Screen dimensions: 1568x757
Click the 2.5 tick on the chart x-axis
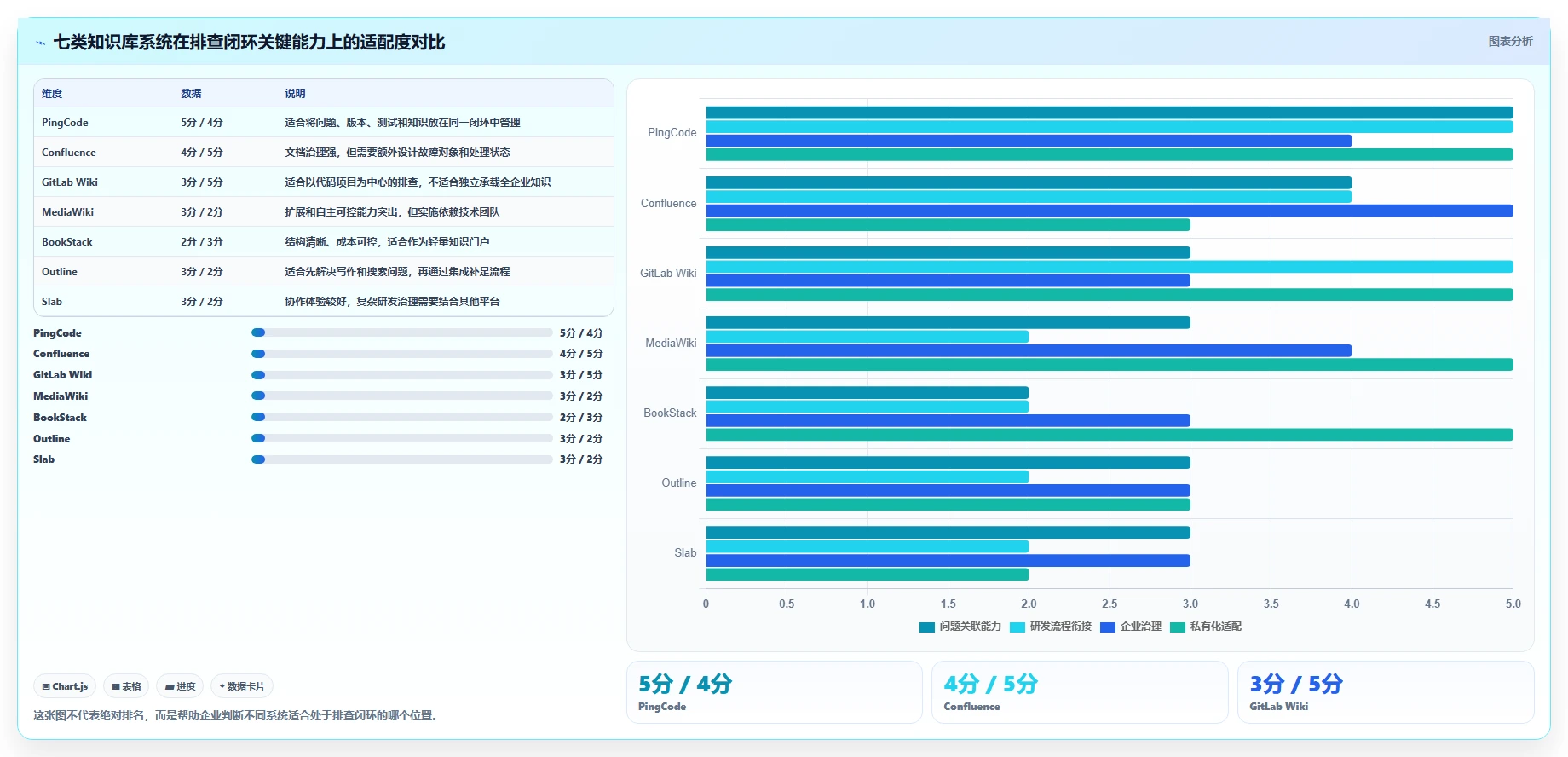[x=1110, y=604]
